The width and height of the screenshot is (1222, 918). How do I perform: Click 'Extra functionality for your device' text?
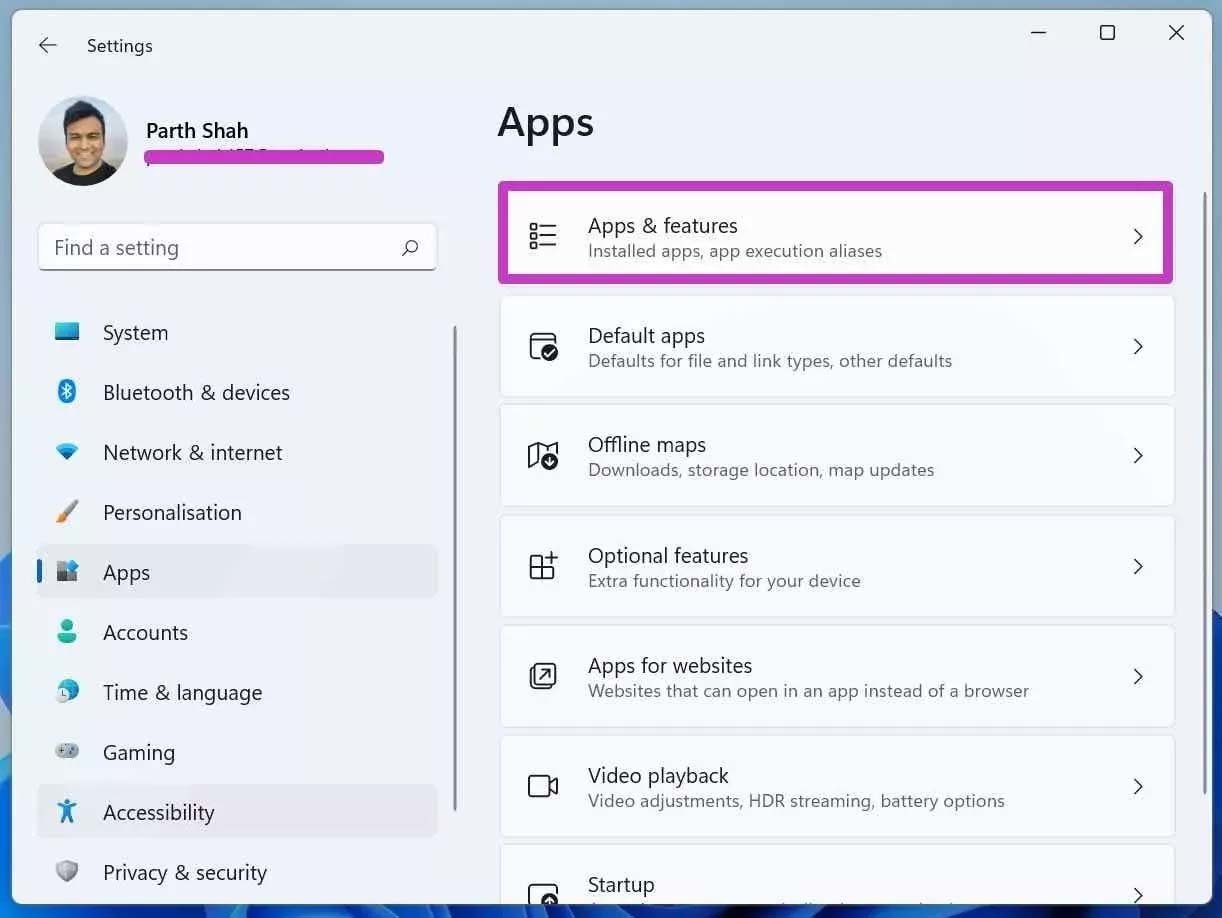coord(724,581)
